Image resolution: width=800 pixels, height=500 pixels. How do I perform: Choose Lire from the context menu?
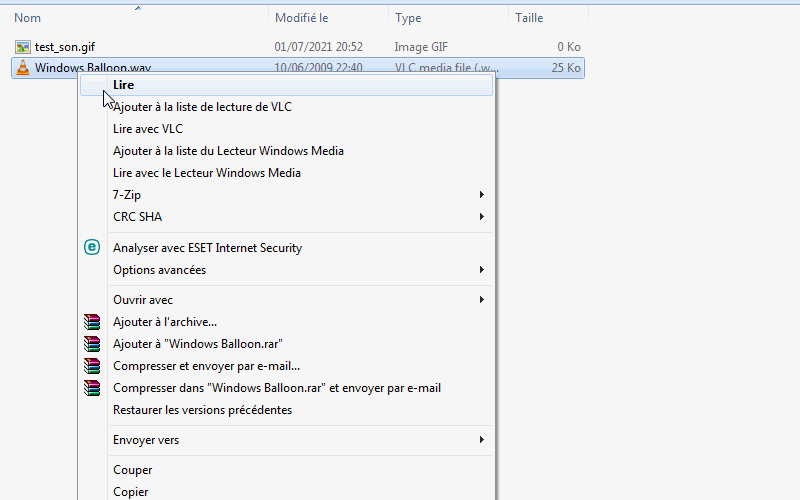(x=286, y=85)
